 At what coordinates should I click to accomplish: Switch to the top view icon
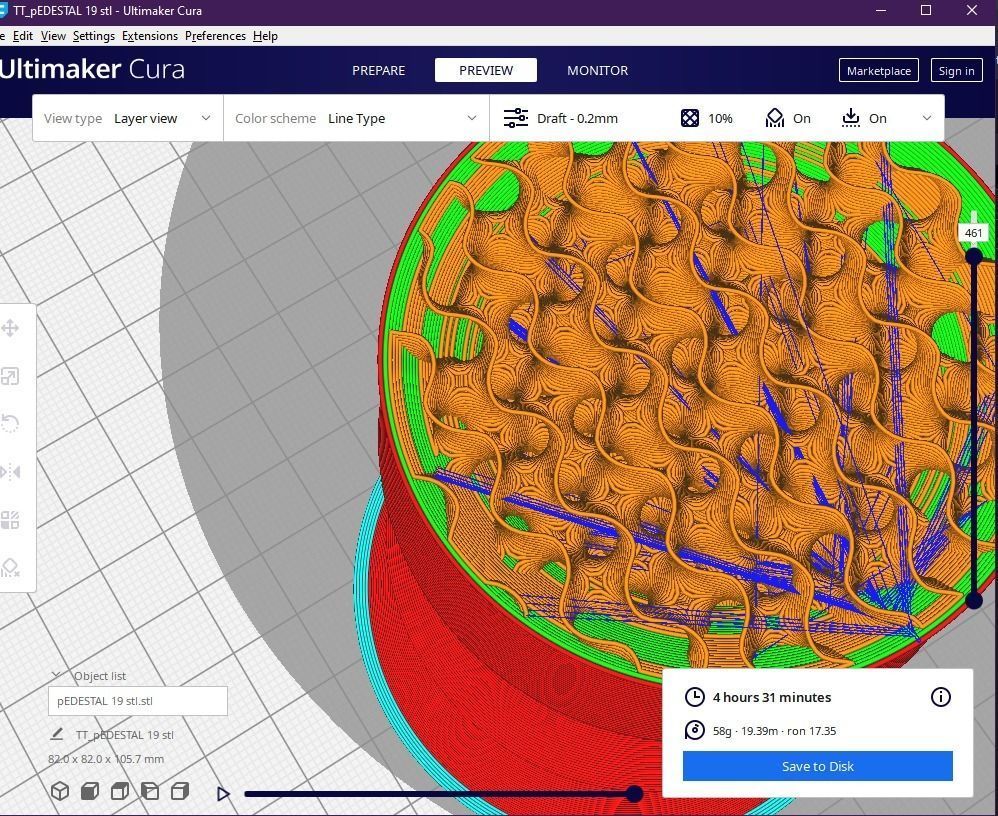120,791
